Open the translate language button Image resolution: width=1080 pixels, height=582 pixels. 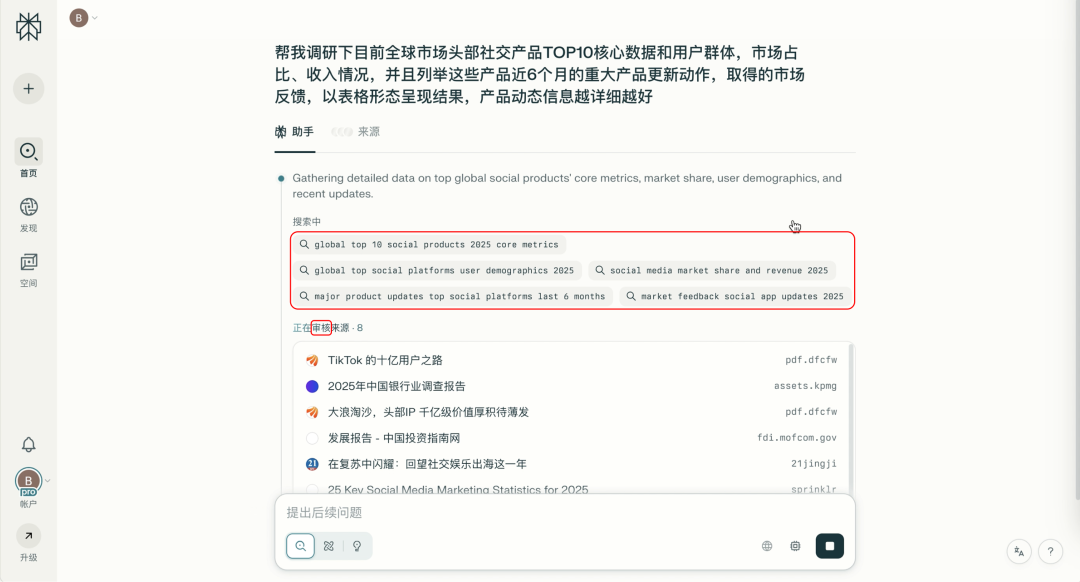pyautogui.click(x=1019, y=552)
